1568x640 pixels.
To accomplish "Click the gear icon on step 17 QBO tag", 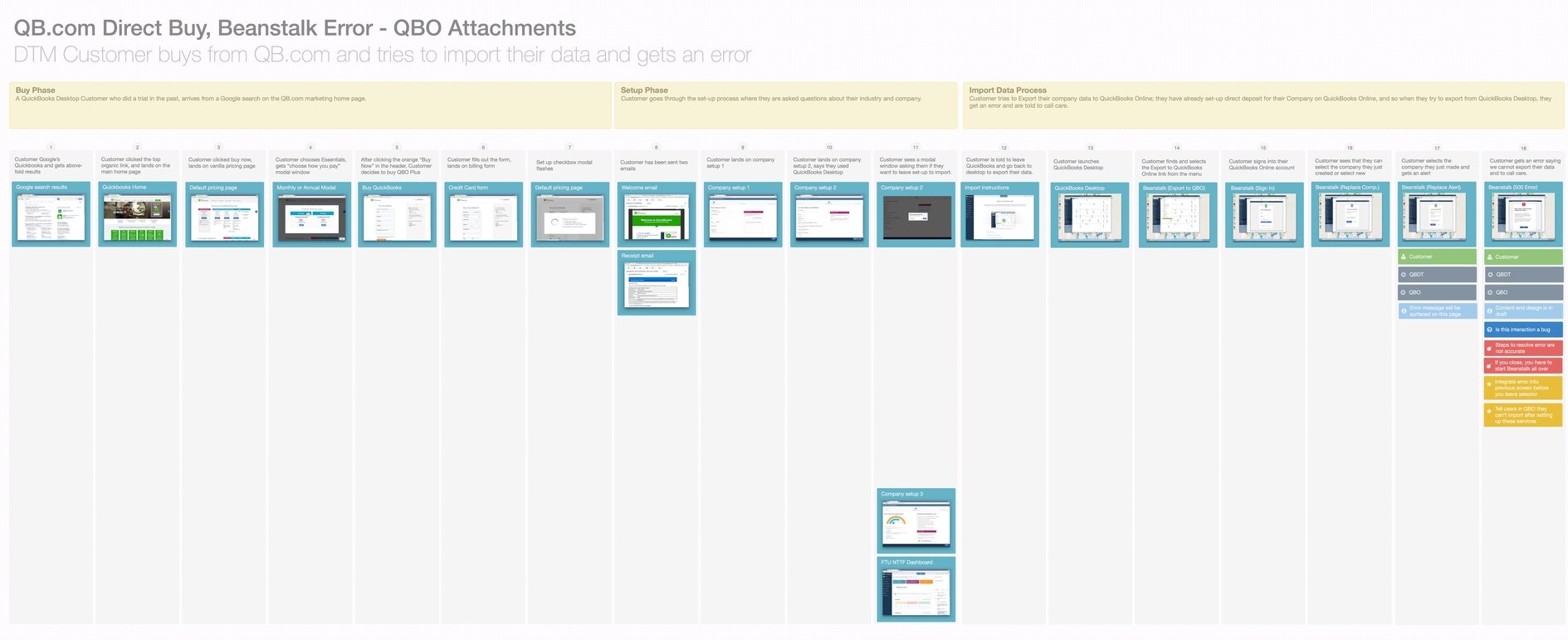I will pos(1404,292).
